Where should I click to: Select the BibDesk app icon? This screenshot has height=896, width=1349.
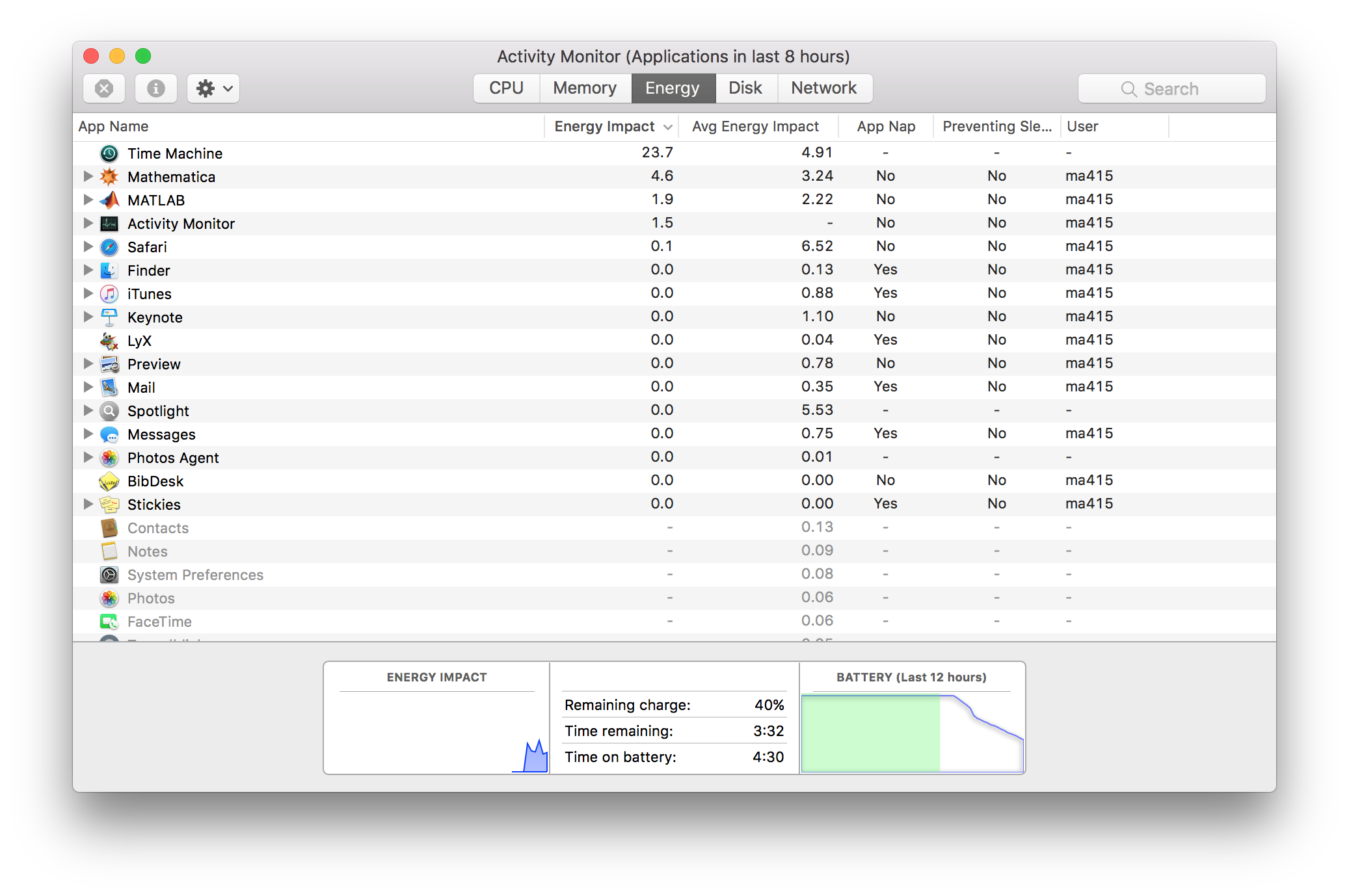click(109, 481)
